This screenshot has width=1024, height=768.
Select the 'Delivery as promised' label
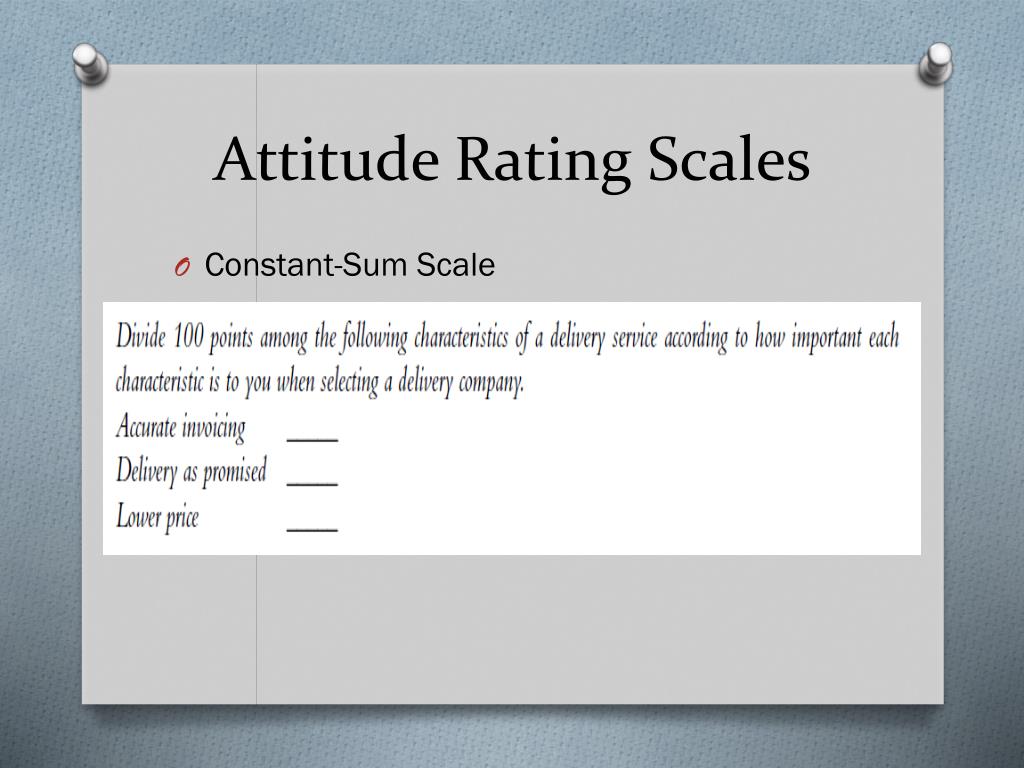click(x=191, y=472)
